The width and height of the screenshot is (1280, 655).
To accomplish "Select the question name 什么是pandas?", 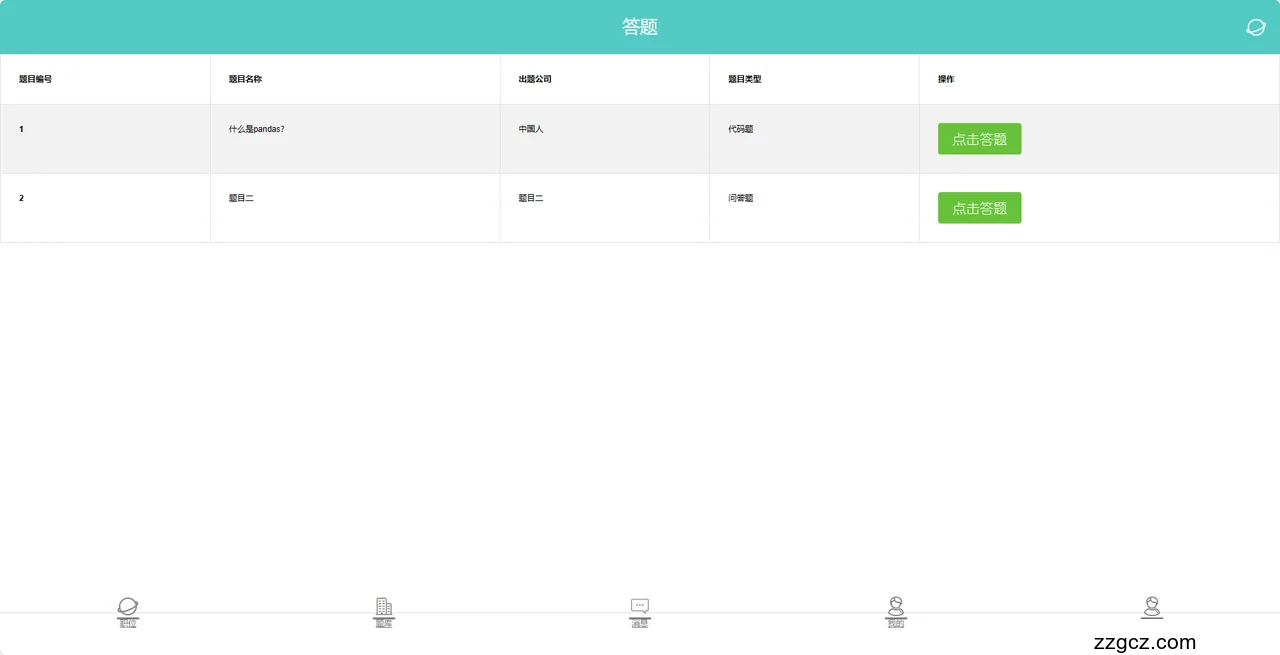I will (x=257, y=129).
